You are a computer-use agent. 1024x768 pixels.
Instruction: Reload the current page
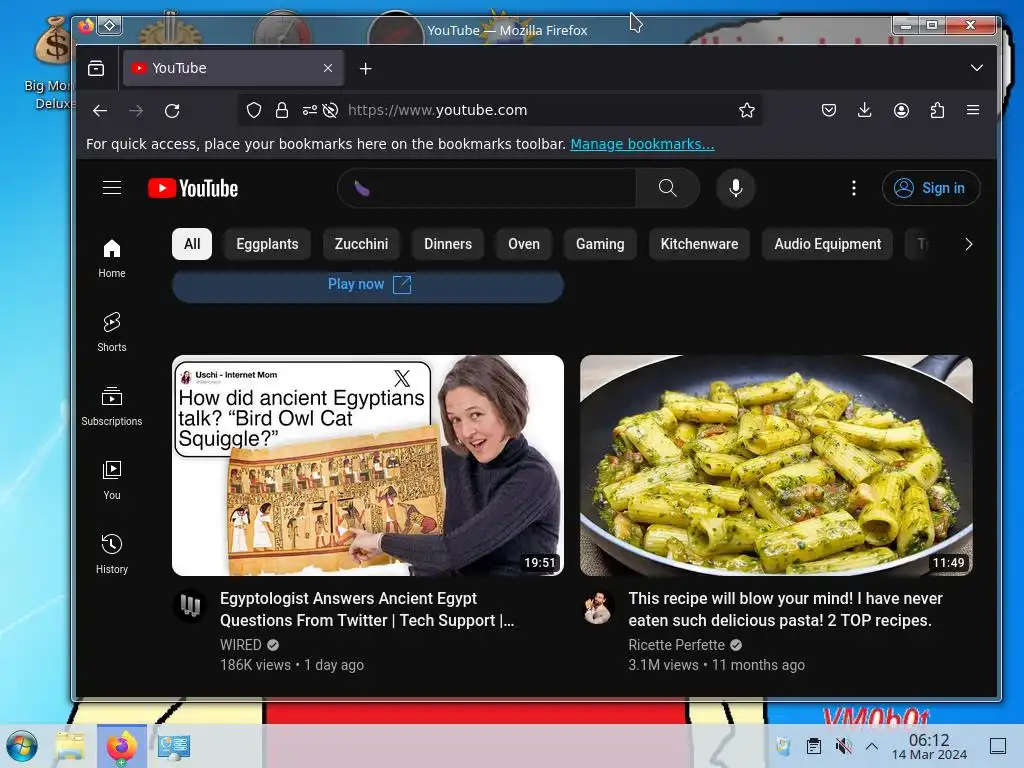[172, 110]
